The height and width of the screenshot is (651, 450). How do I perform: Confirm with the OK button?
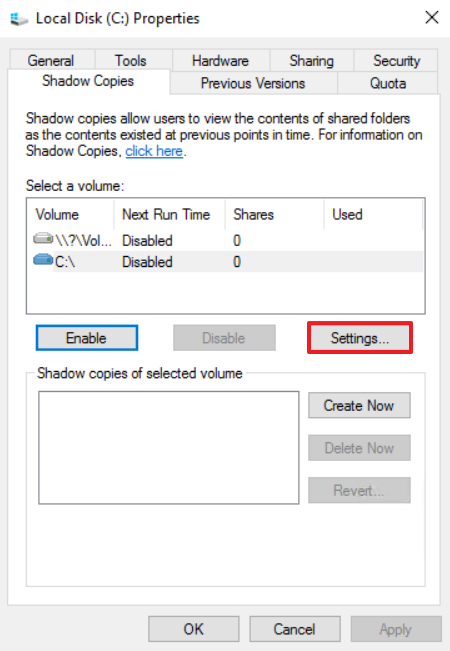[193, 629]
